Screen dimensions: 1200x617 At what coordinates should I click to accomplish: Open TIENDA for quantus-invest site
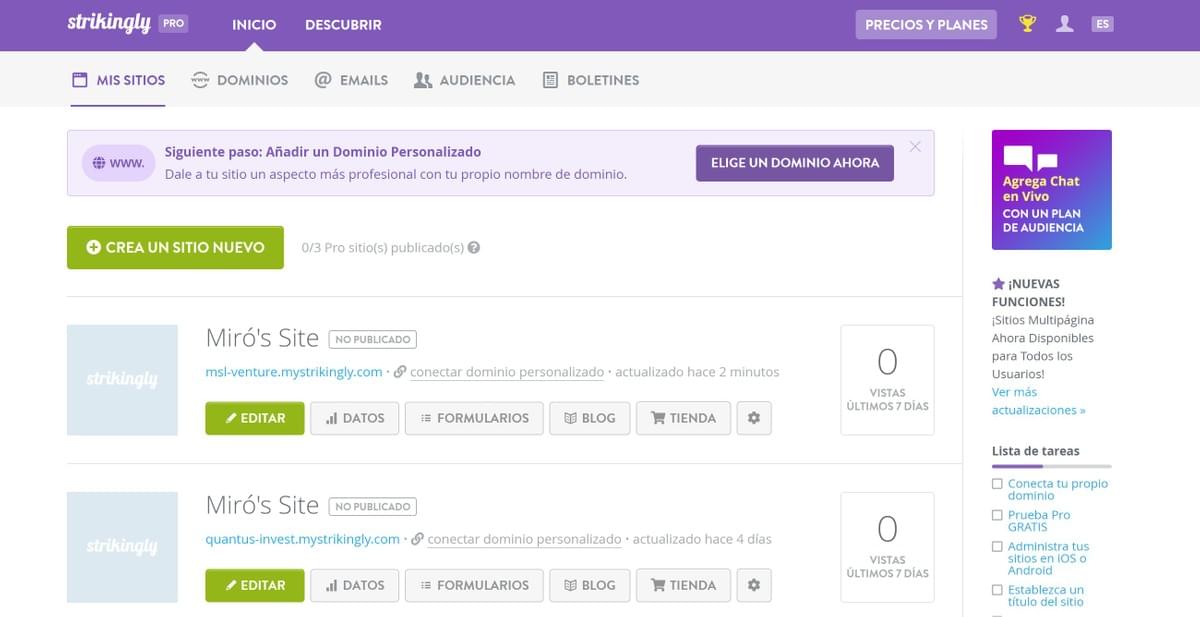pyautogui.click(x=683, y=585)
